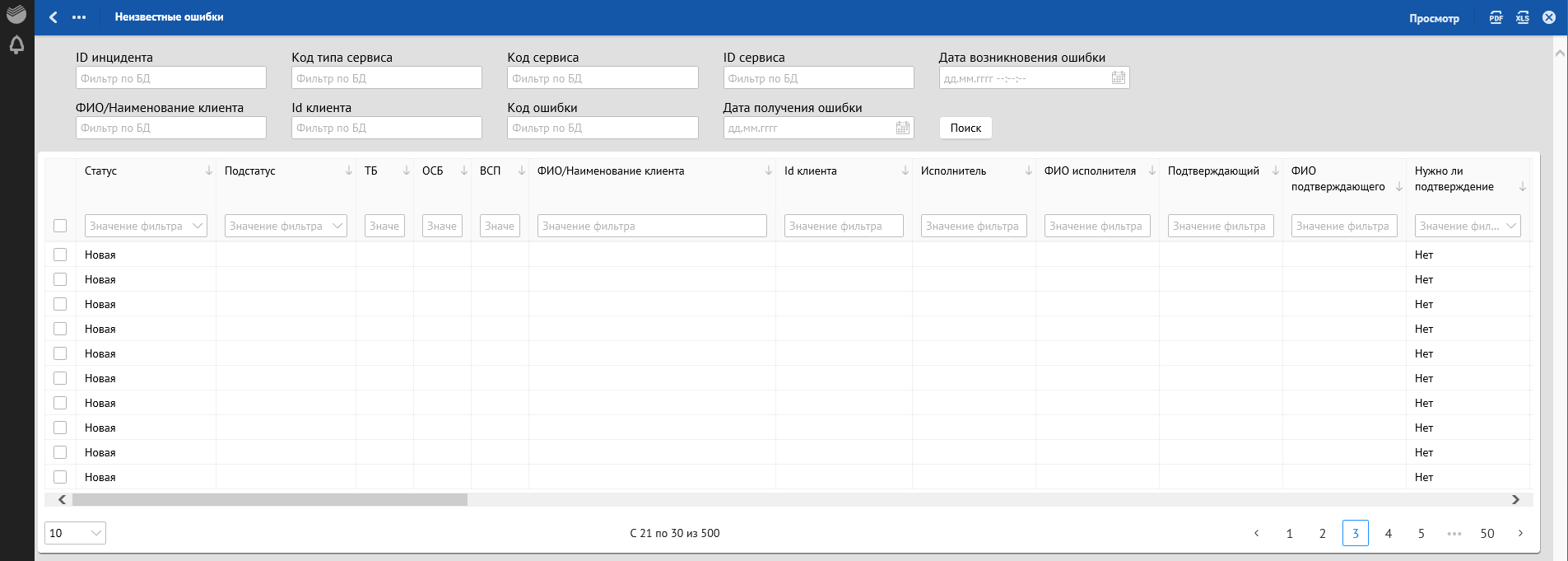Toggle the select-all rows checkbox
The image size is (1568, 561).
coord(60,226)
